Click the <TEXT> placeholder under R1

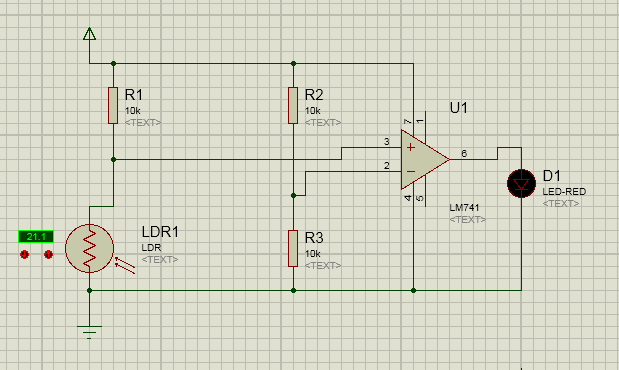[143, 122]
